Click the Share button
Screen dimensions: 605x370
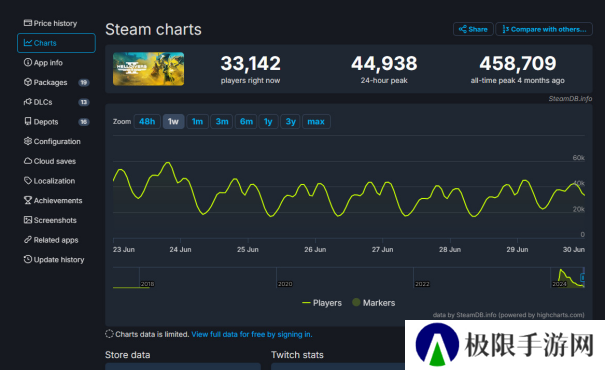pos(473,29)
